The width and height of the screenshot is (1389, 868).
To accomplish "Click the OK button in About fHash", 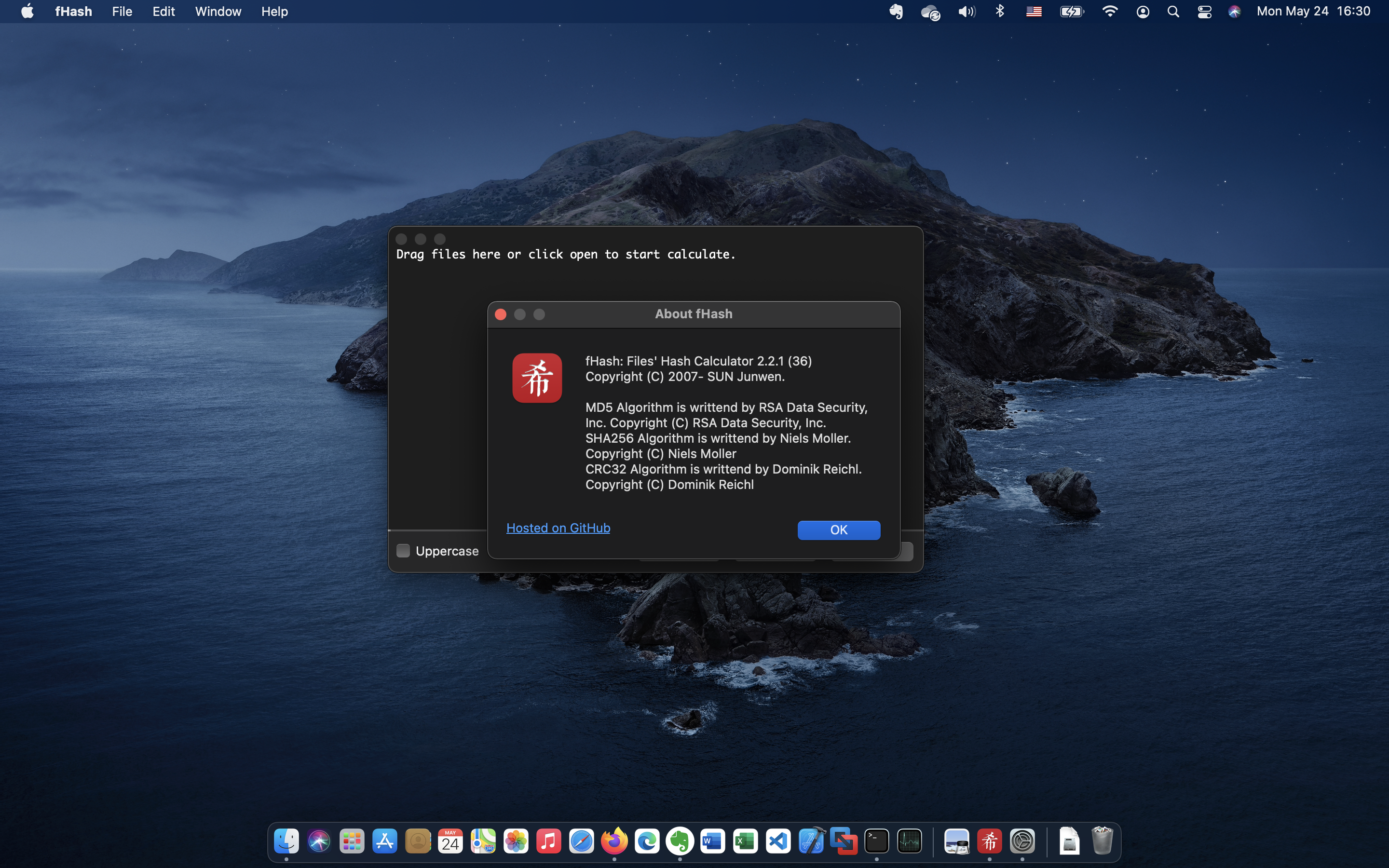I will click(x=839, y=530).
